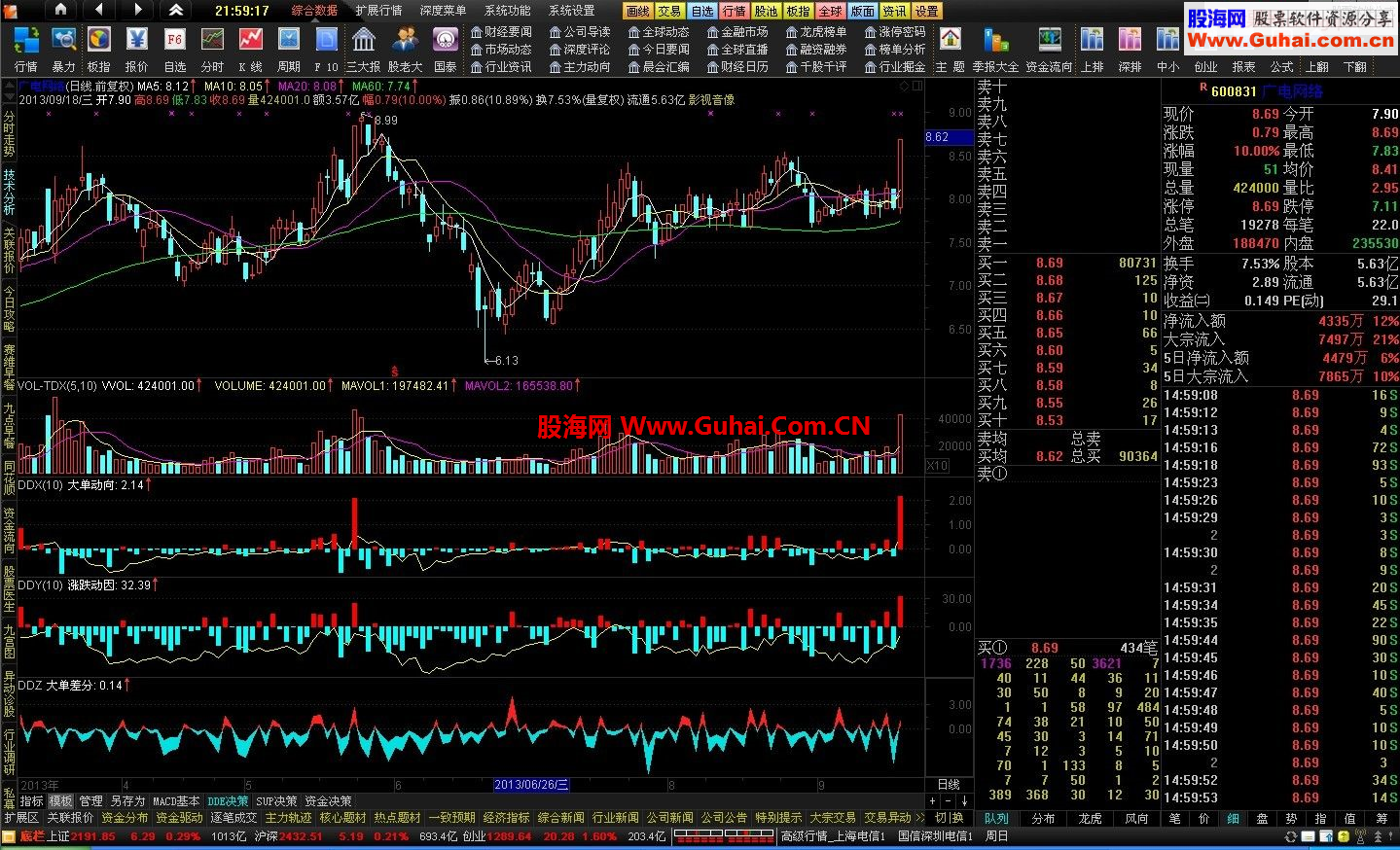Open the 综合数据 menu

coord(314,11)
